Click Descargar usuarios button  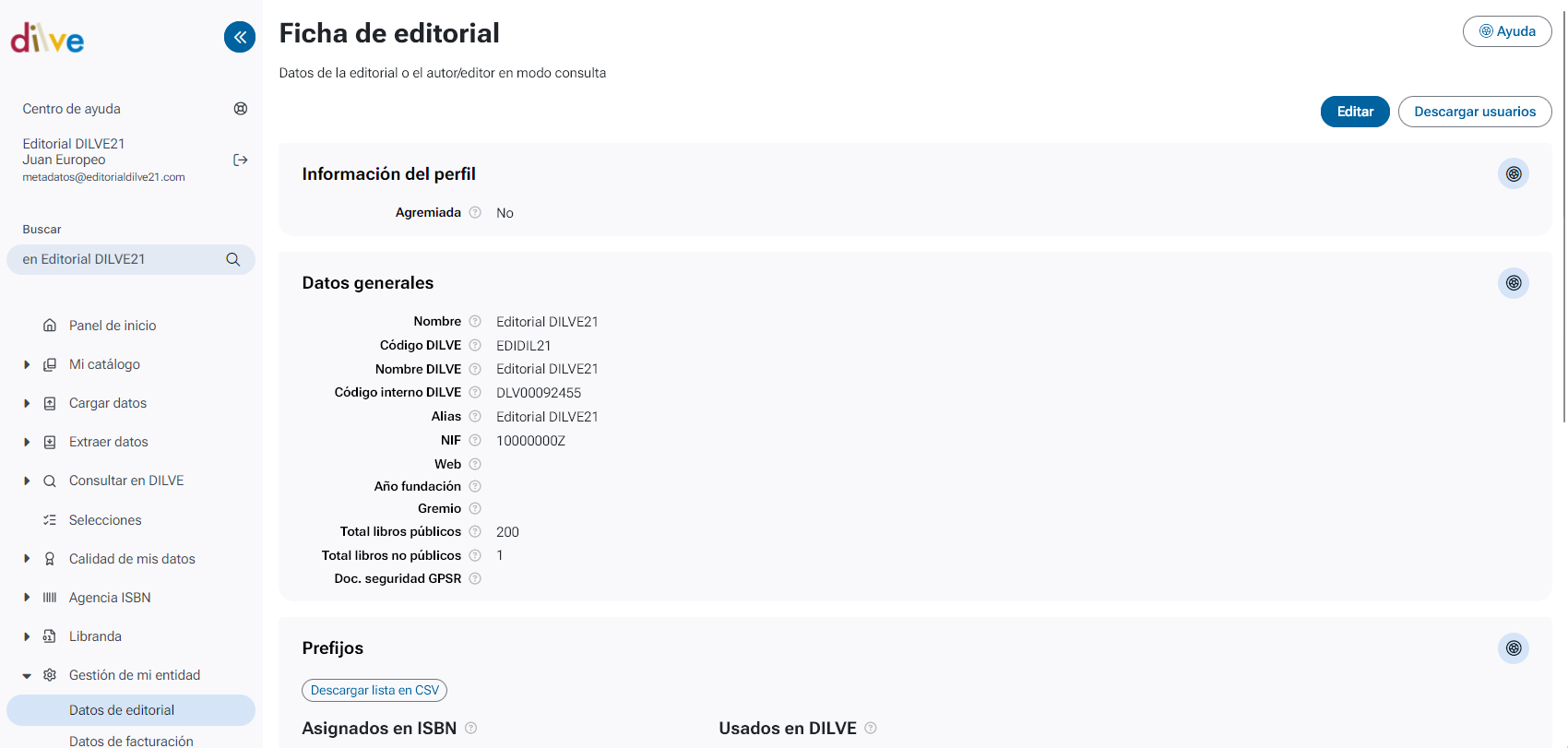click(1475, 112)
